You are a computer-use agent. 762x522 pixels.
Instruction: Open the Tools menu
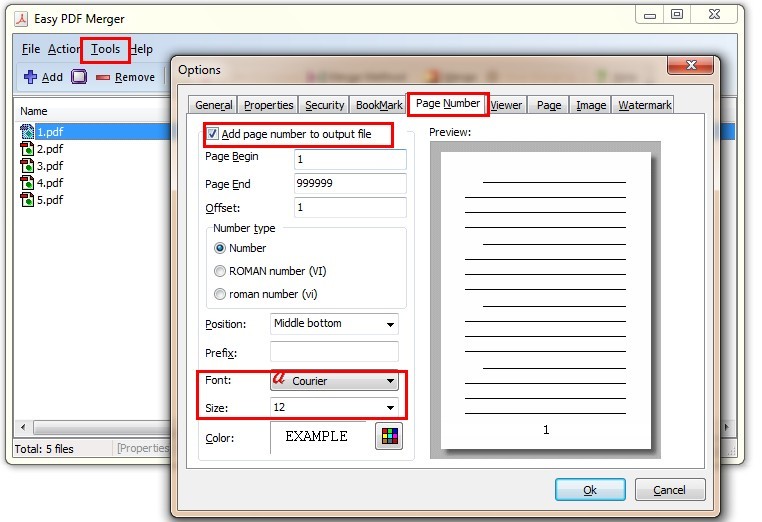click(x=105, y=49)
